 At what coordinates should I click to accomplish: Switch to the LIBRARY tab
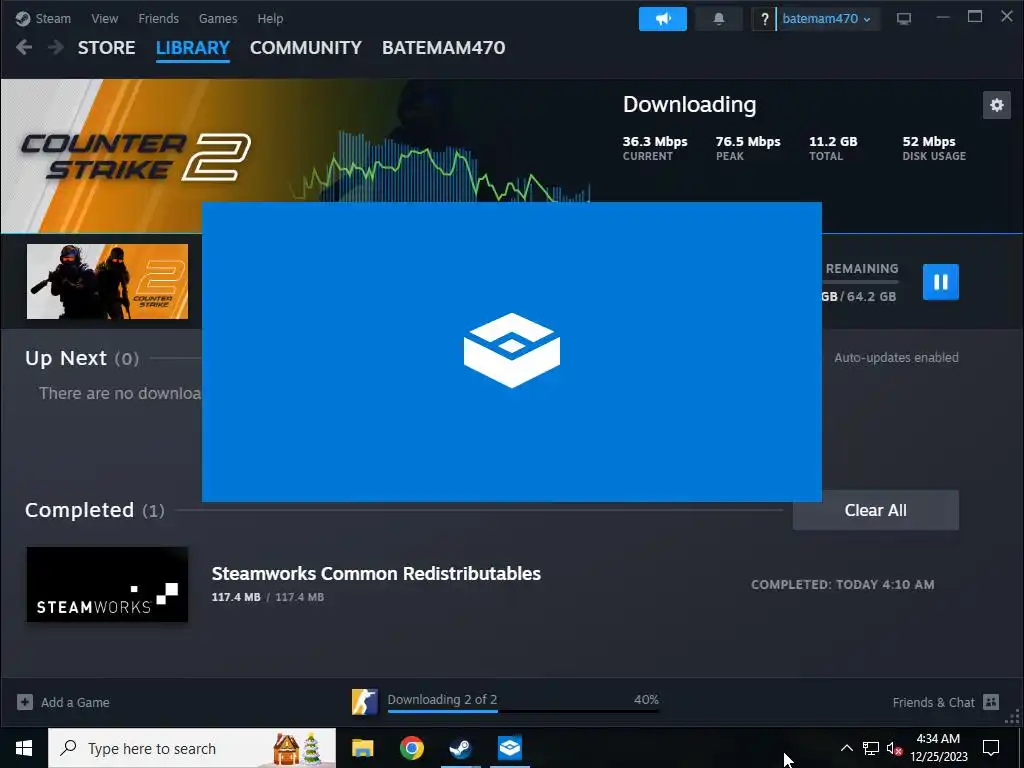tap(193, 48)
